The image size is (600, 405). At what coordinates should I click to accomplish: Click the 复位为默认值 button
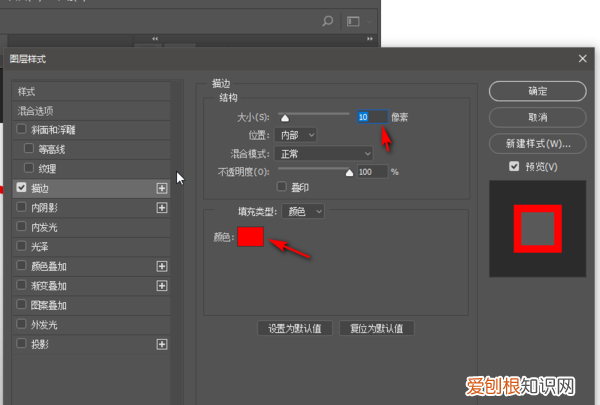pyautogui.click(x=377, y=328)
